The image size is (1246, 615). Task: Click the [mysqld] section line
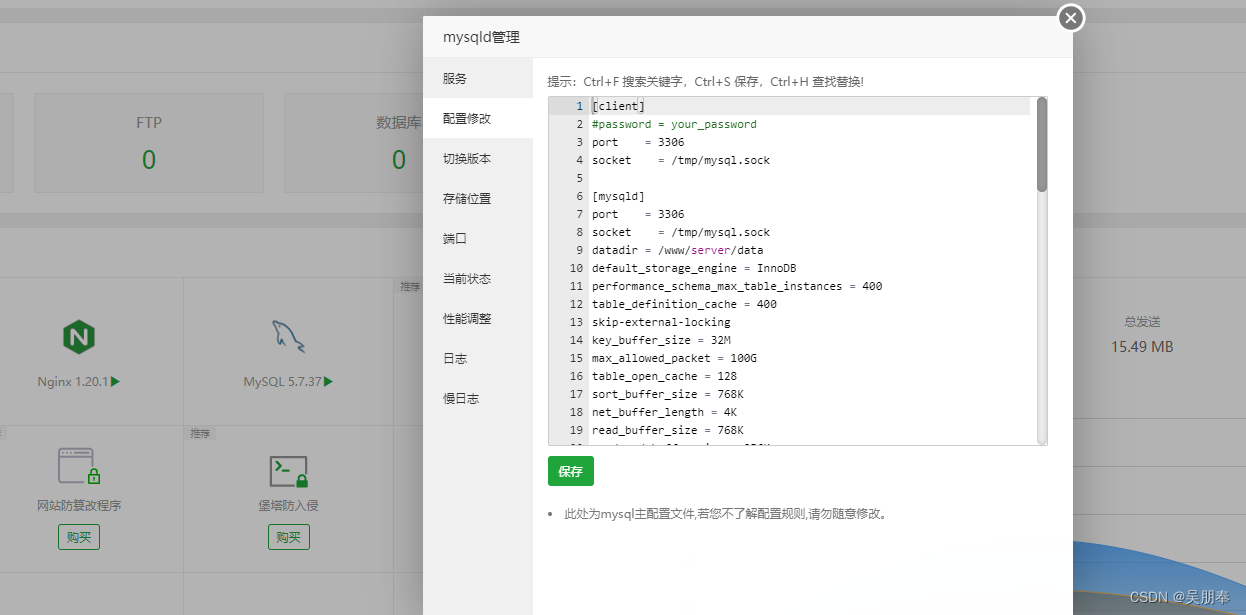coord(618,196)
